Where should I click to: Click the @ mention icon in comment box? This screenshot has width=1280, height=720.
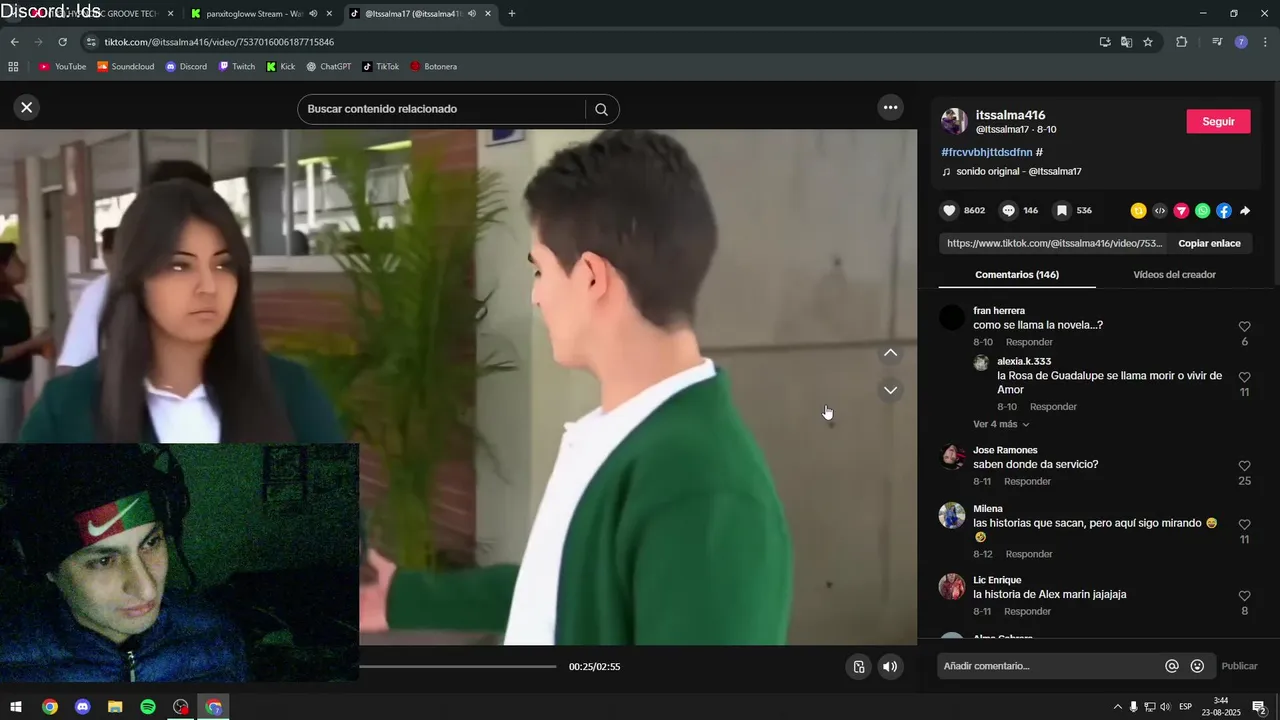tap(1172, 666)
